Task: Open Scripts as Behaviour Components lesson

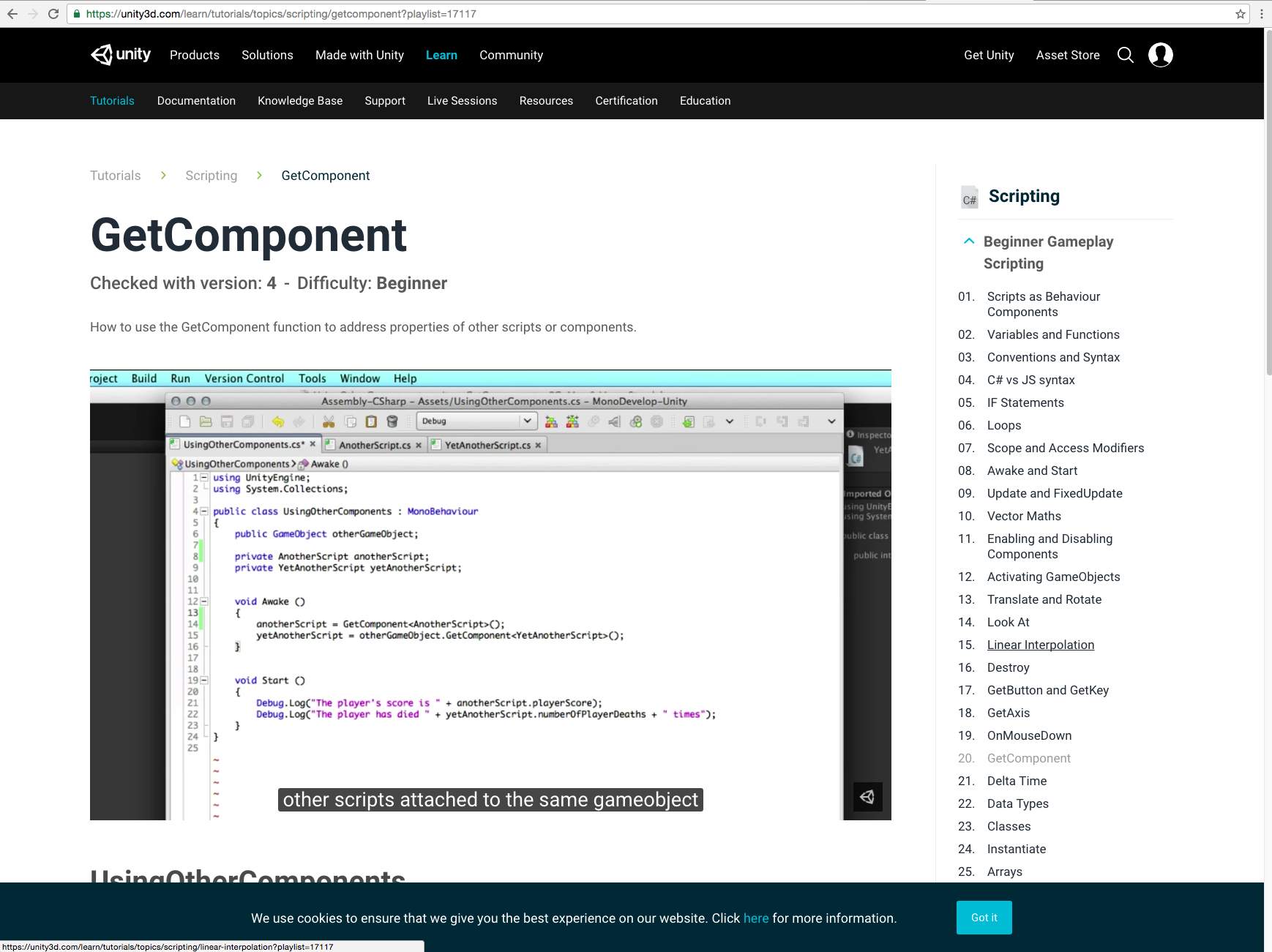Action: click(1044, 304)
